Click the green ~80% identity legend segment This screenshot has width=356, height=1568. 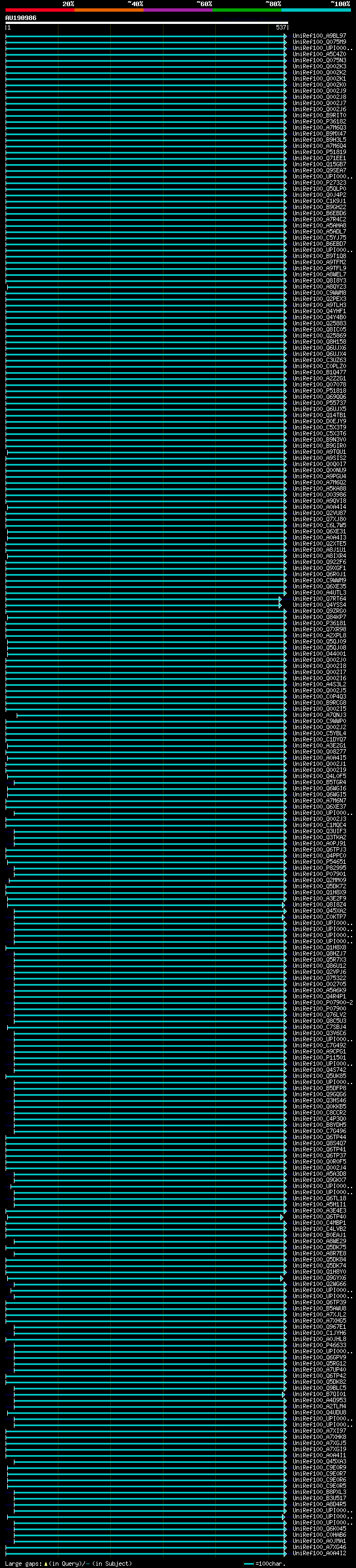click(247, 10)
